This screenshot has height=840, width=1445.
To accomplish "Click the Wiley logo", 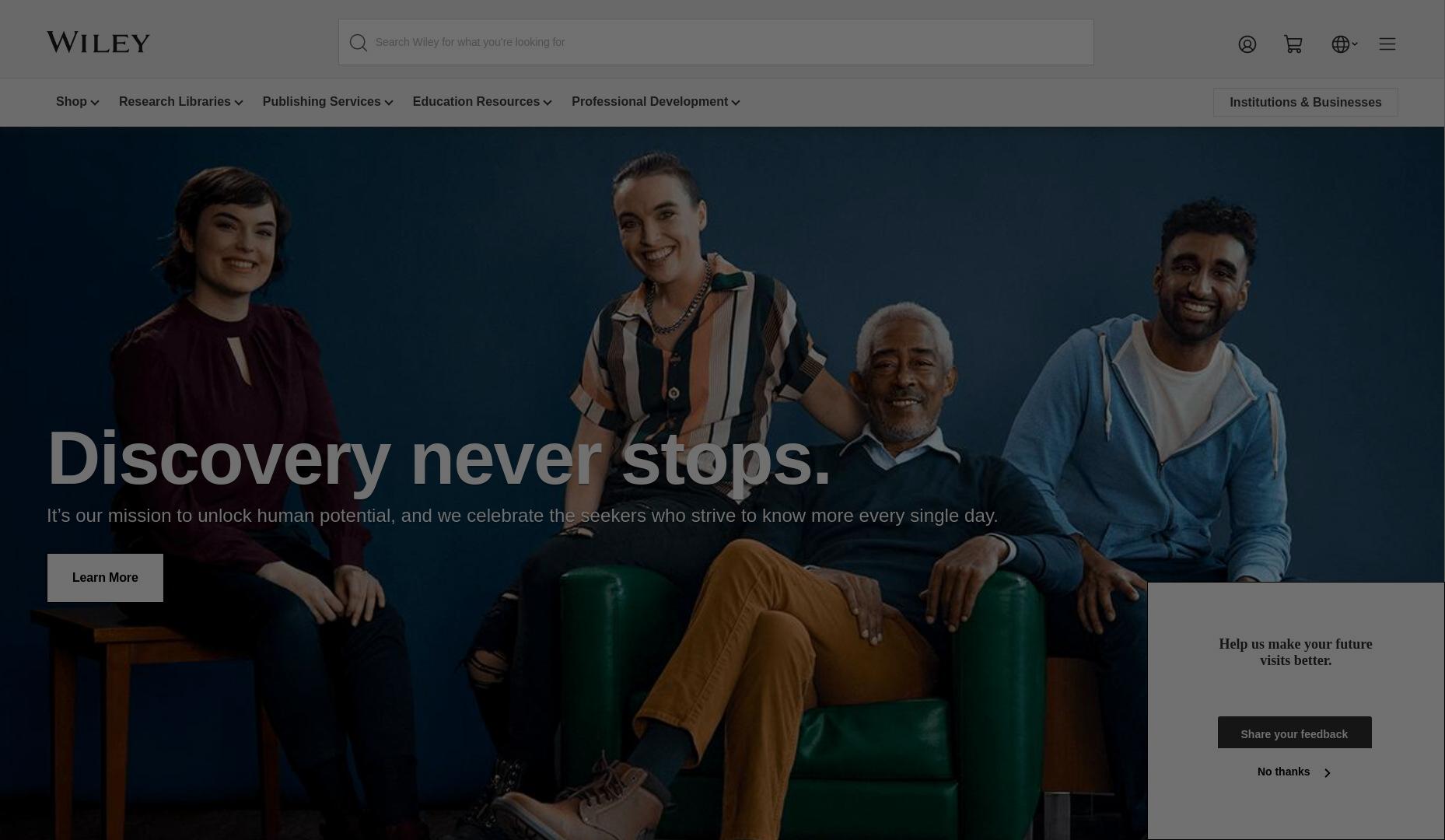I will (x=98, y=42).
